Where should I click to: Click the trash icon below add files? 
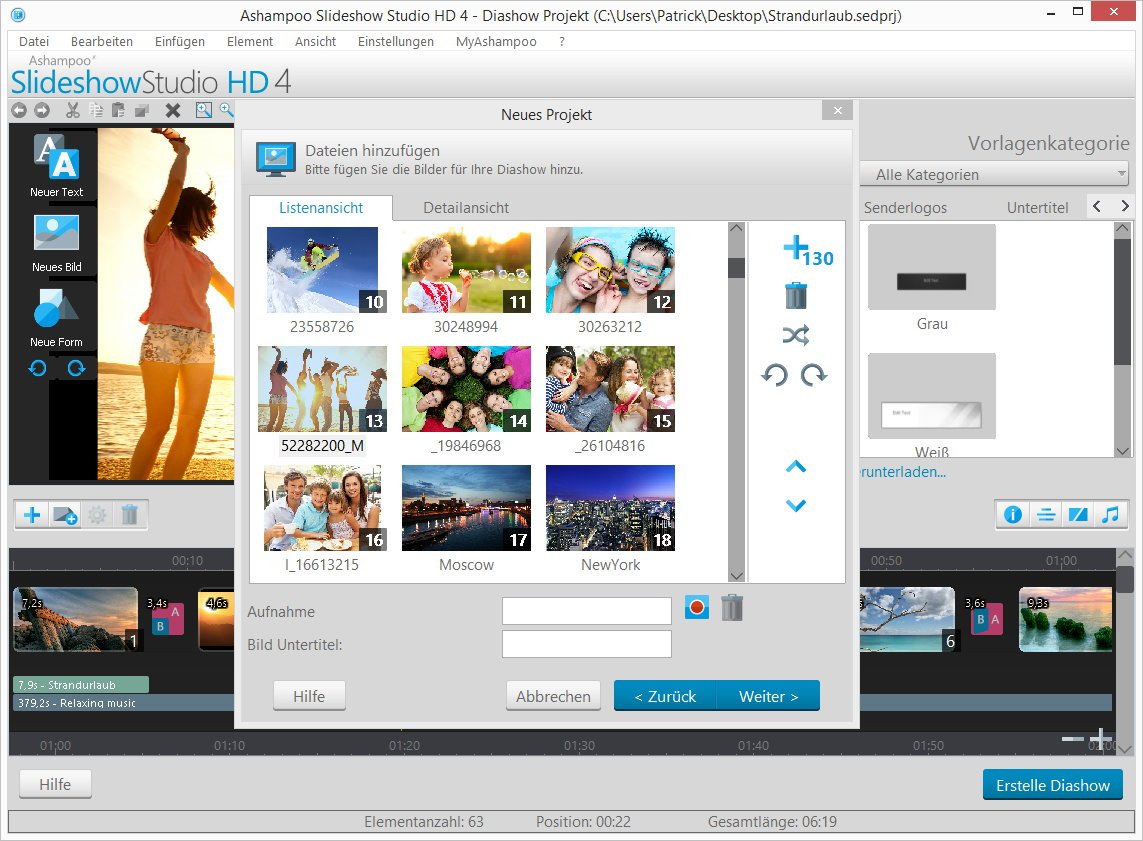796,295
